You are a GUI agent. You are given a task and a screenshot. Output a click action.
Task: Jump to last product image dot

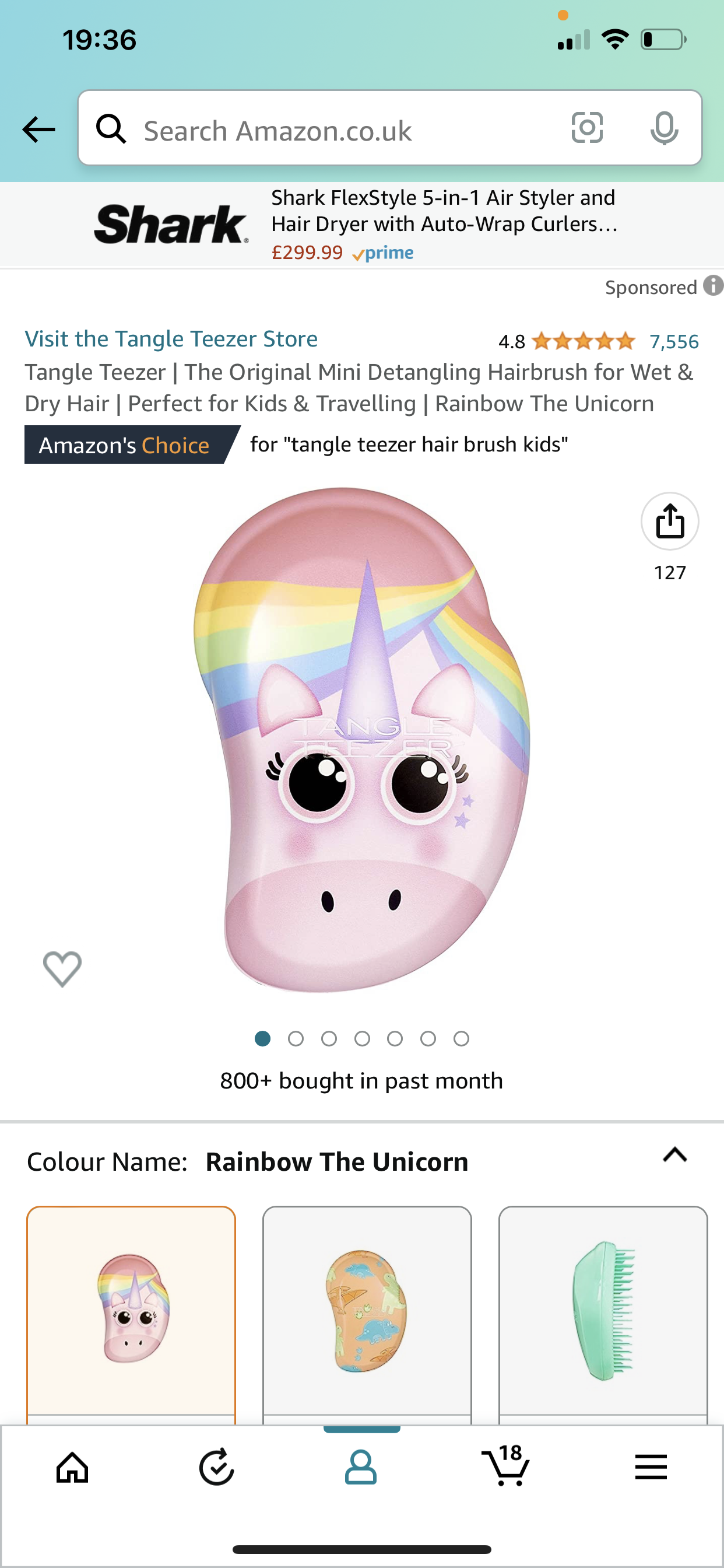coord(461,1038)
